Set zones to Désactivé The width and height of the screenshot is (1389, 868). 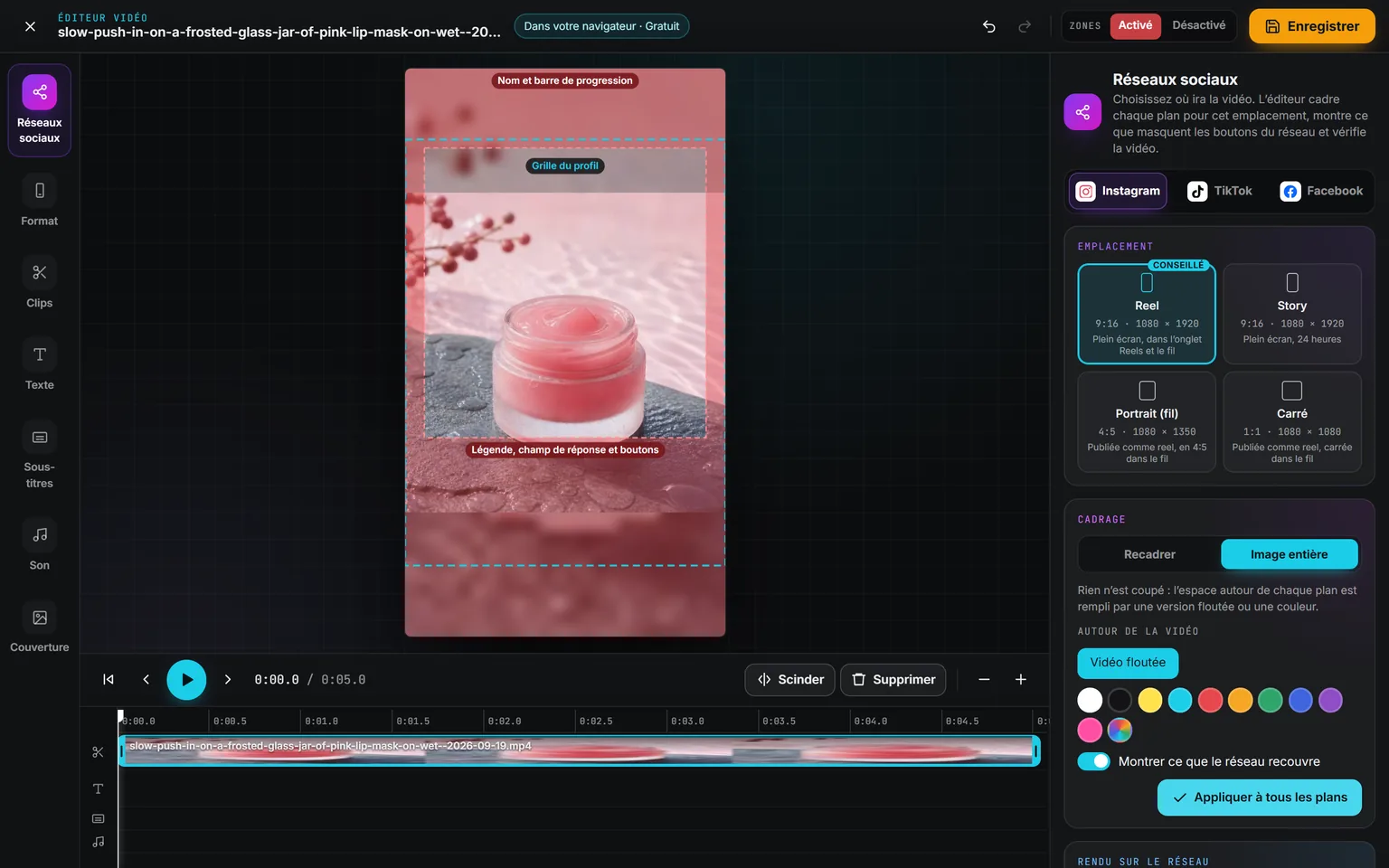coord(1199,25)
